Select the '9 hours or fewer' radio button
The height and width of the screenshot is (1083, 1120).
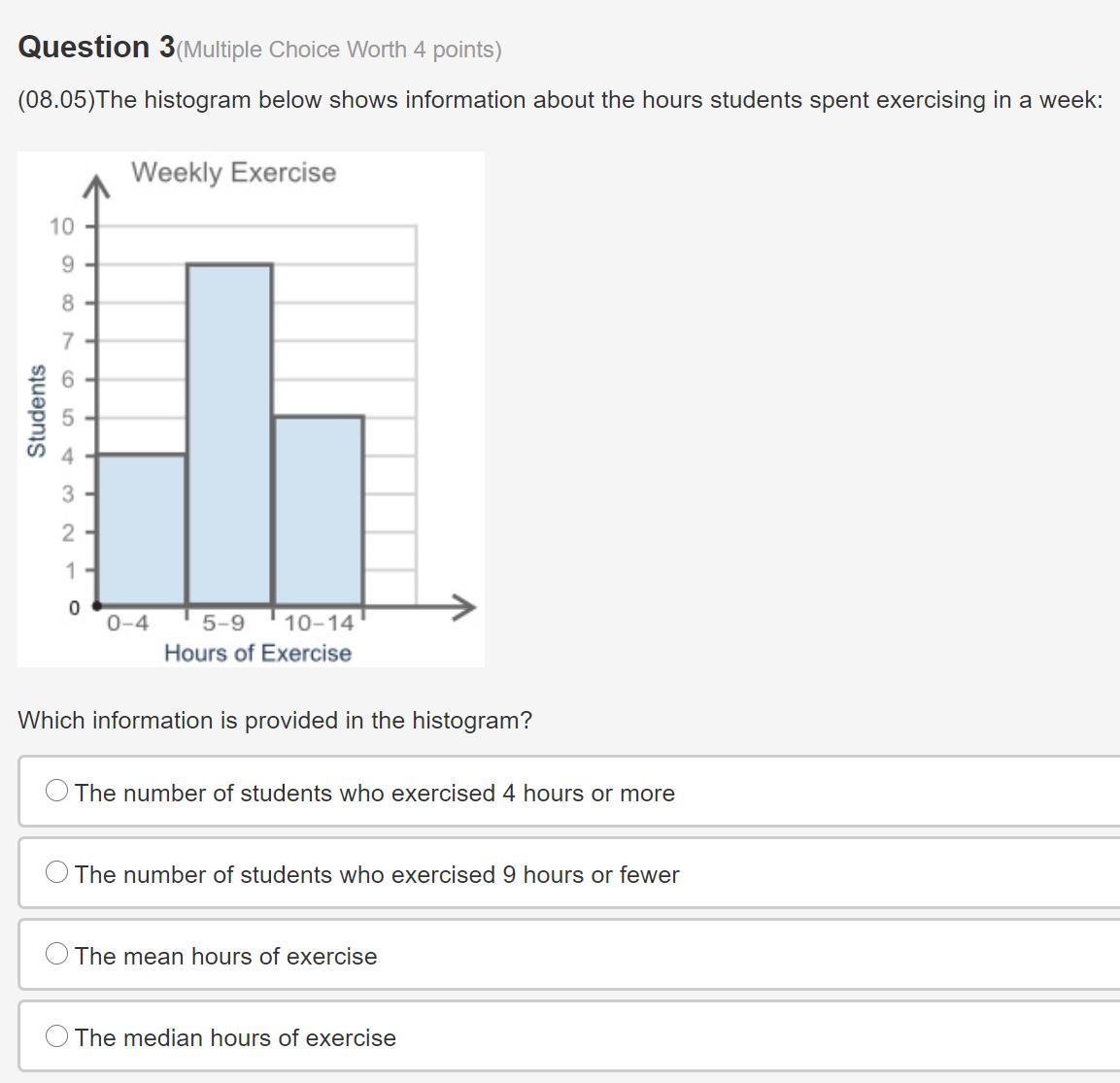57,873
